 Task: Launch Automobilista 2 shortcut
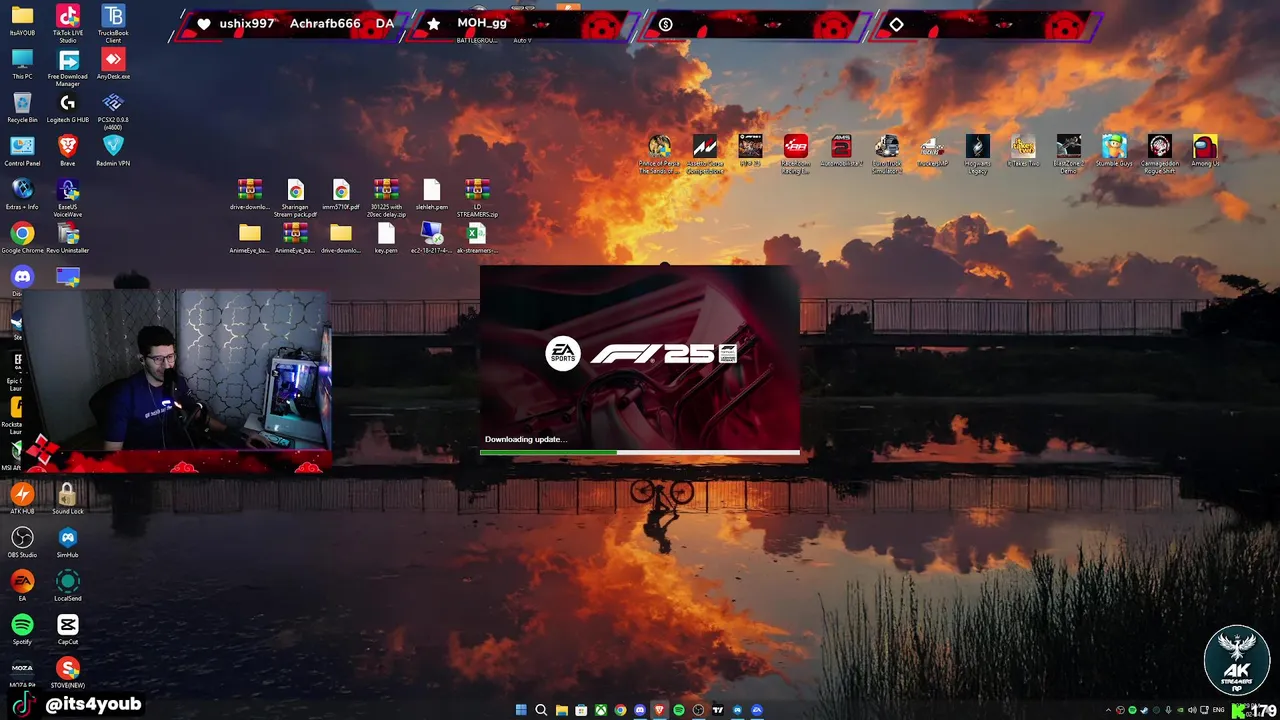coord(841,150)
